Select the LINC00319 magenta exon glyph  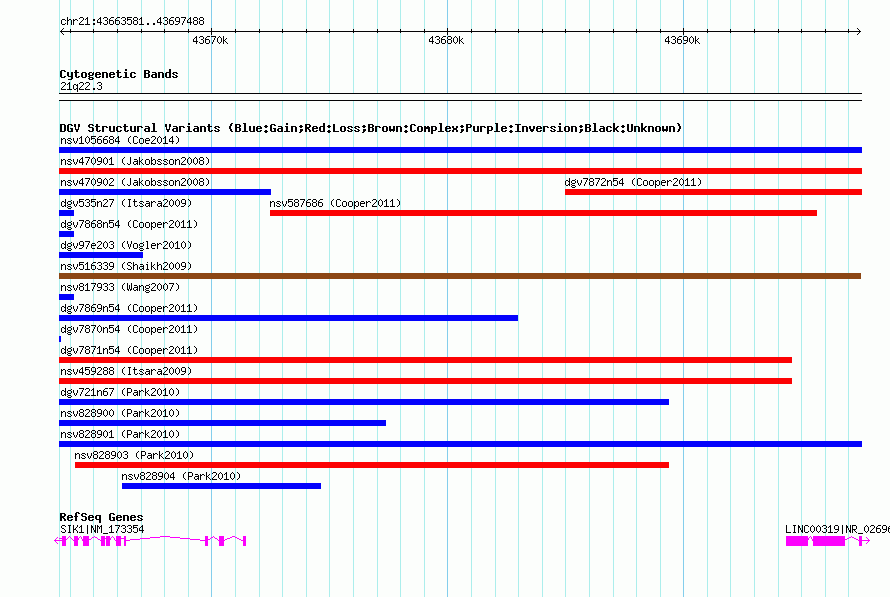[828, 541]
